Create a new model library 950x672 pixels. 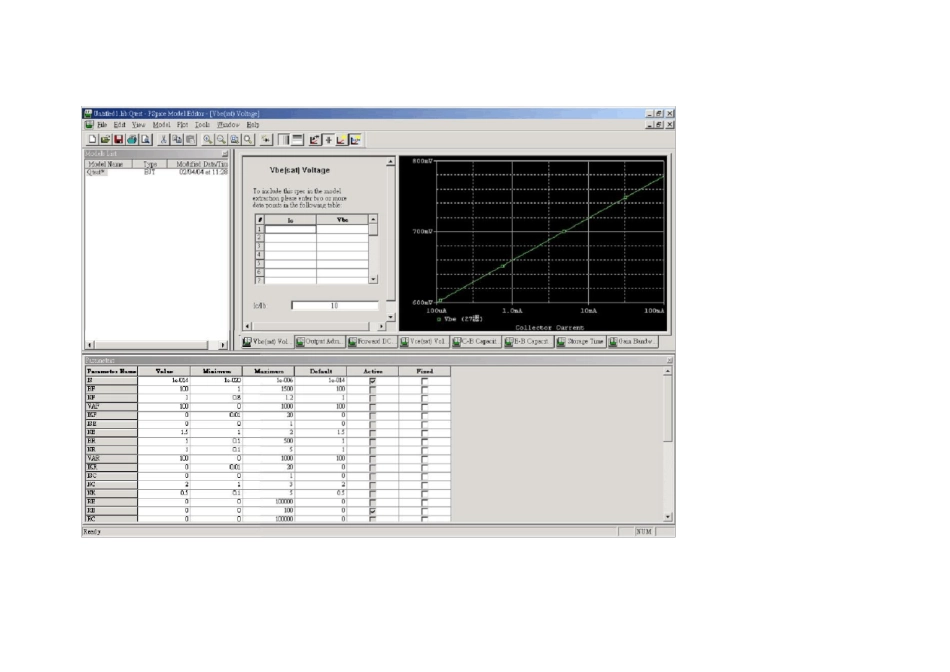(x=92, y=139)
